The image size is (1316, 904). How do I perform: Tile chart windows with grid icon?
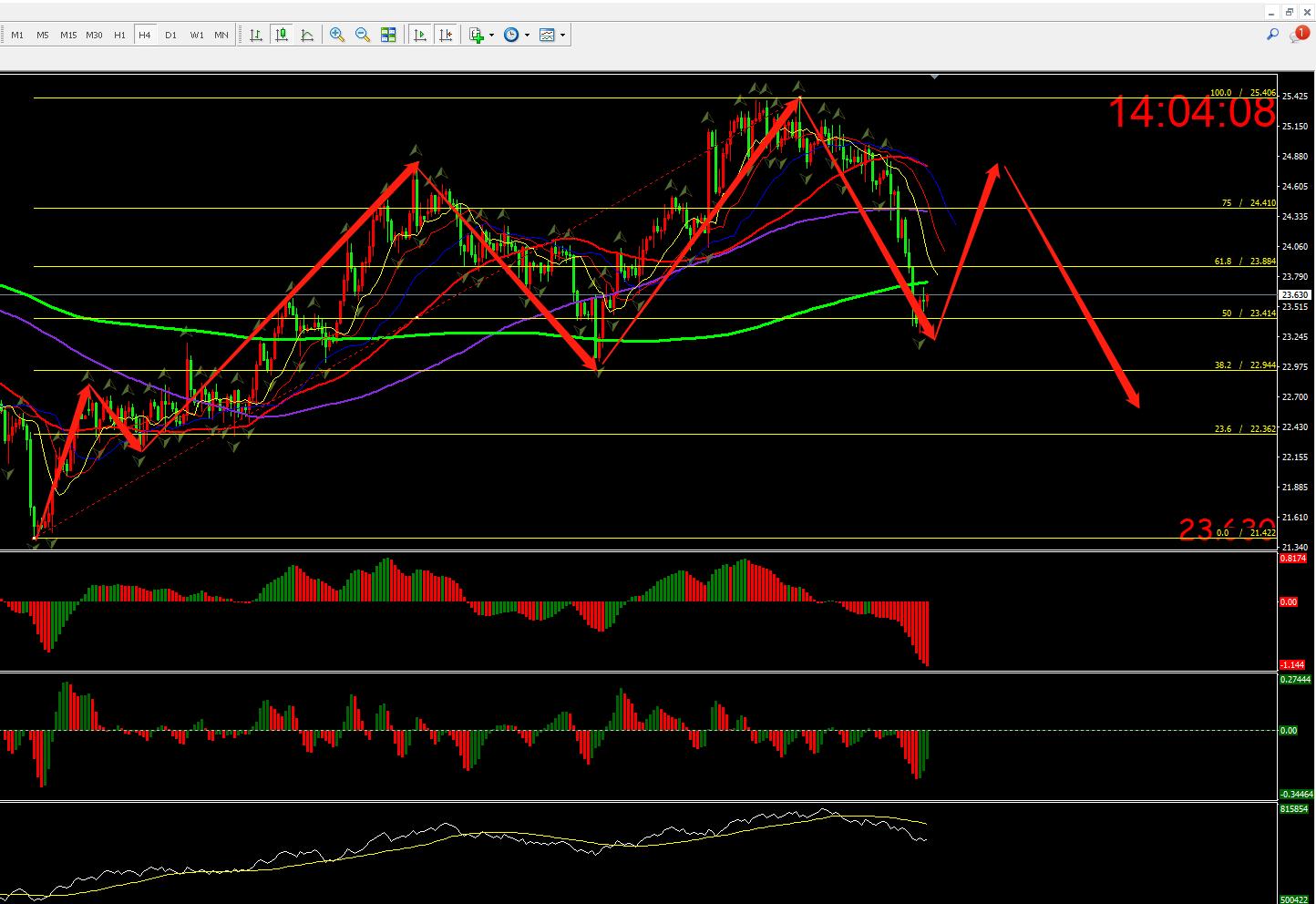[x=388, y=35]
